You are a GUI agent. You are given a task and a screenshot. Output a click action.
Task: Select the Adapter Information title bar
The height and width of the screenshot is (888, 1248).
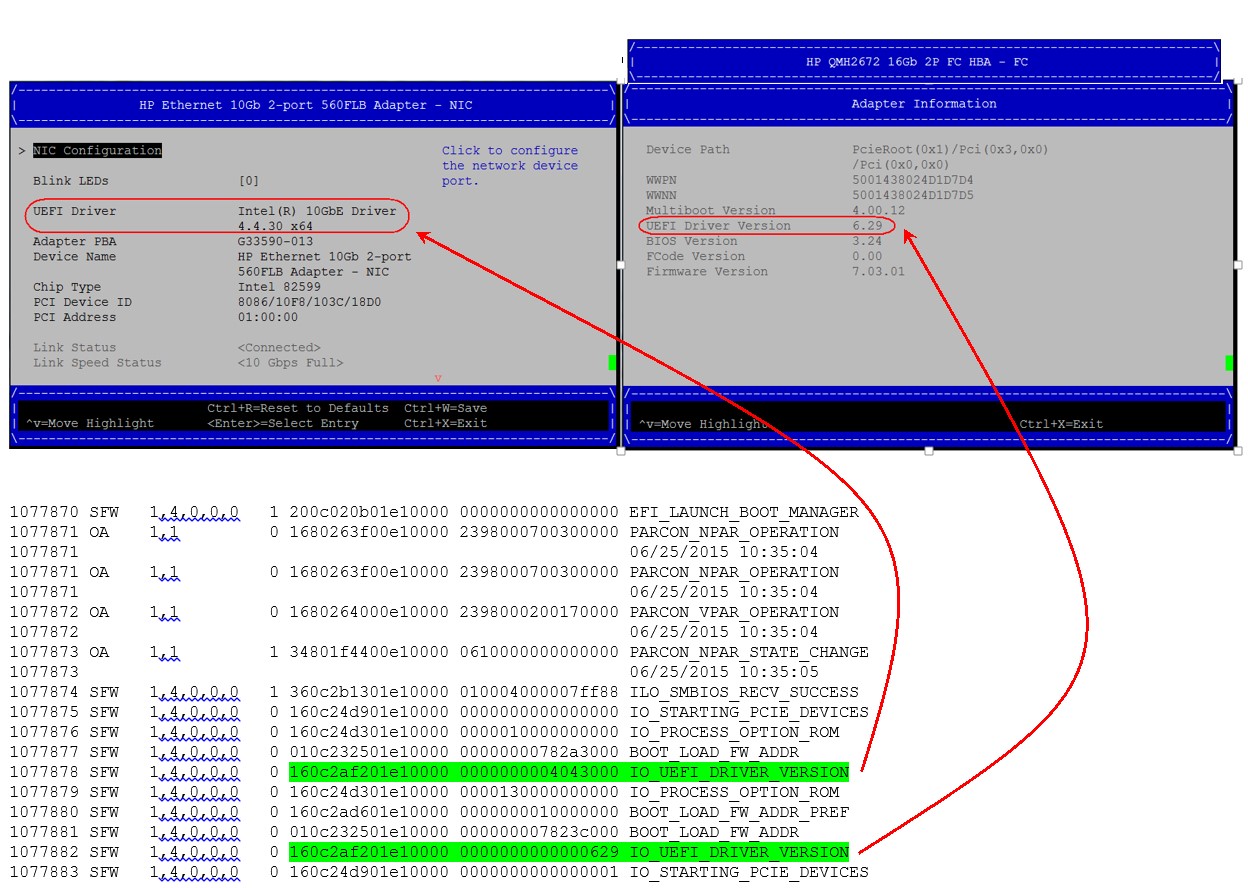pos(922,104)
